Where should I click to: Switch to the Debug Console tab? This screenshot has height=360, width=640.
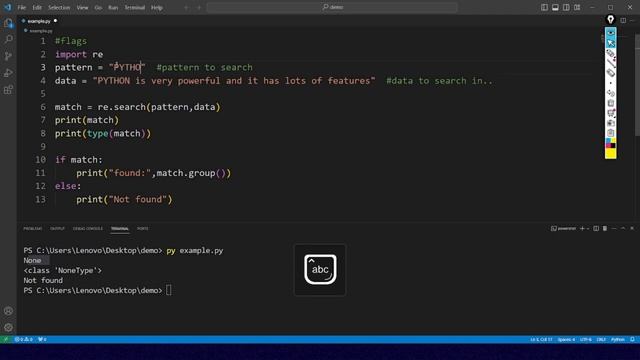(88, 229)
